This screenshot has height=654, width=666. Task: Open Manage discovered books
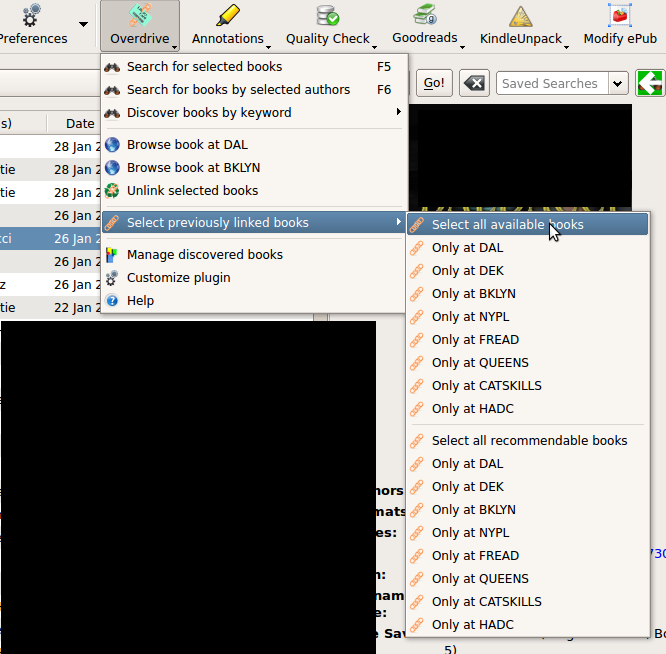tap(254, 255)
